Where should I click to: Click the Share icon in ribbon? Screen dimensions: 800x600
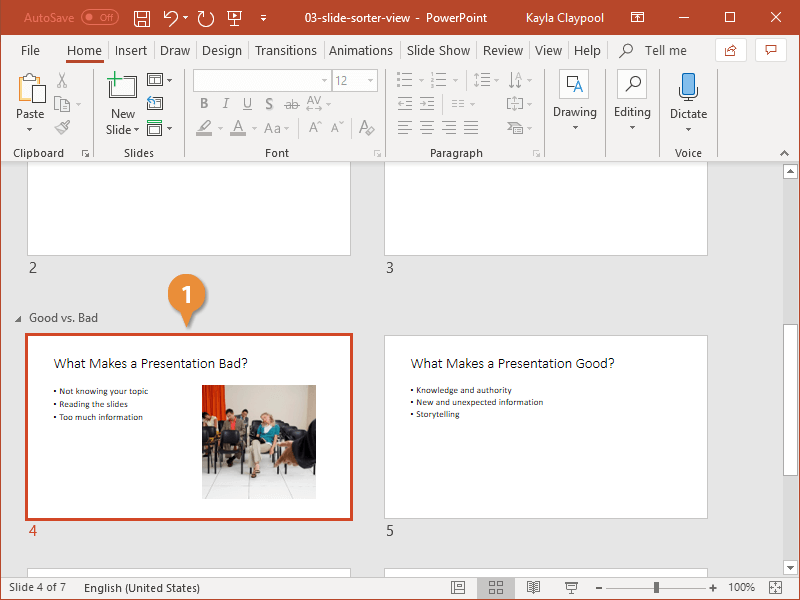coord(731,50)
